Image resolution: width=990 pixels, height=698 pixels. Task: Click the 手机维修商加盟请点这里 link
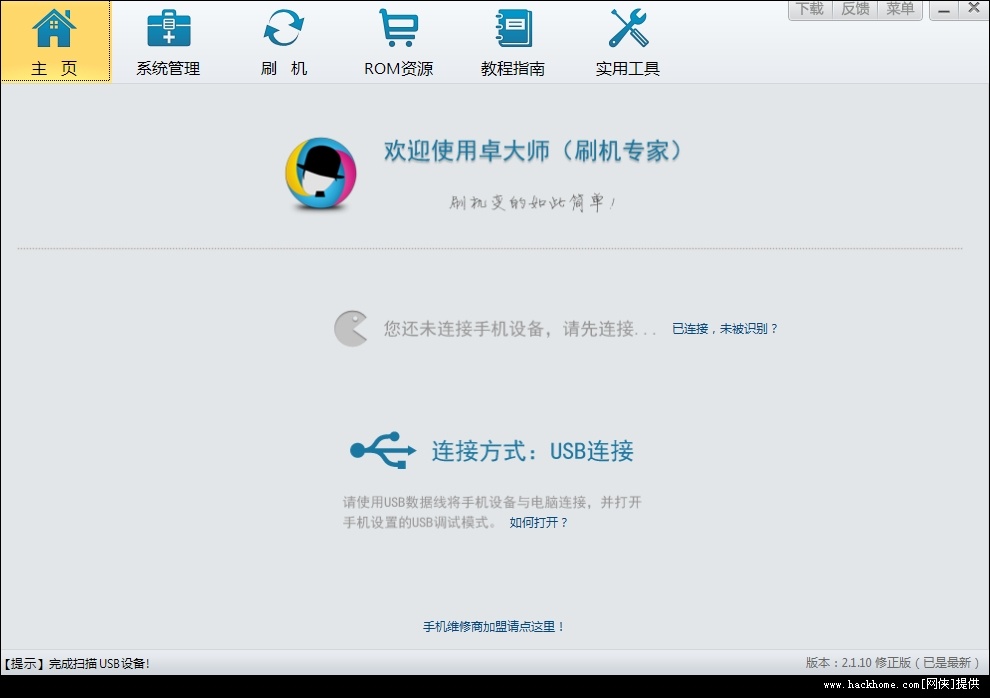(x=493, y=627)
